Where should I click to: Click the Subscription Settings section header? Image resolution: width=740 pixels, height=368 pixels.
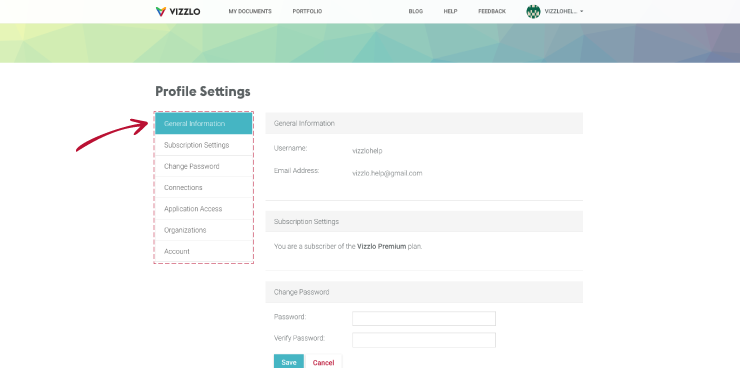[x=424, y=221]
